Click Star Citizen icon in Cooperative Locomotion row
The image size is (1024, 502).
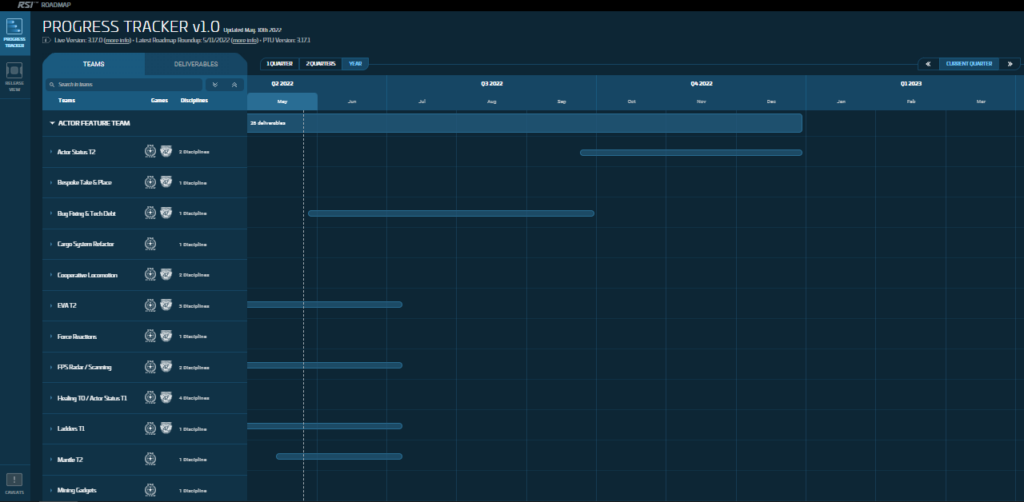pos(150,275)
